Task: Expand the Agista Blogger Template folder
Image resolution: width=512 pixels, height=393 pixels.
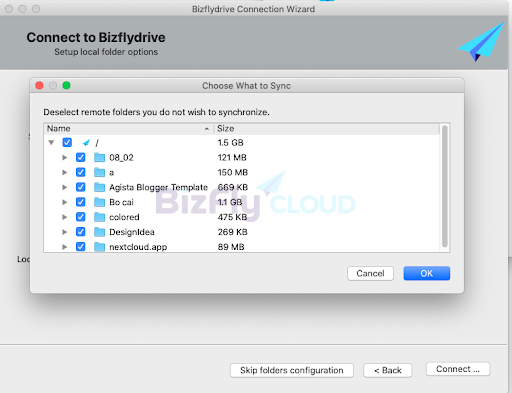Action: pos(65,187)
